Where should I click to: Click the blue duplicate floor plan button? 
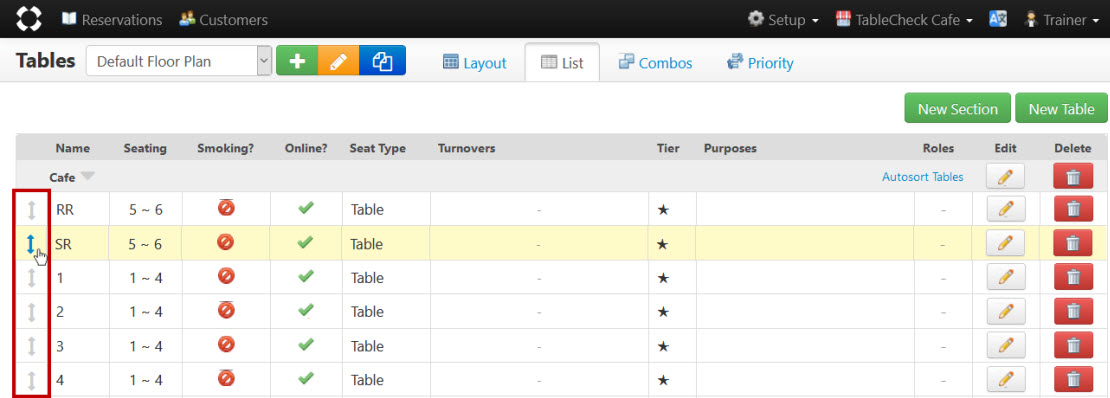coord(382,62)
